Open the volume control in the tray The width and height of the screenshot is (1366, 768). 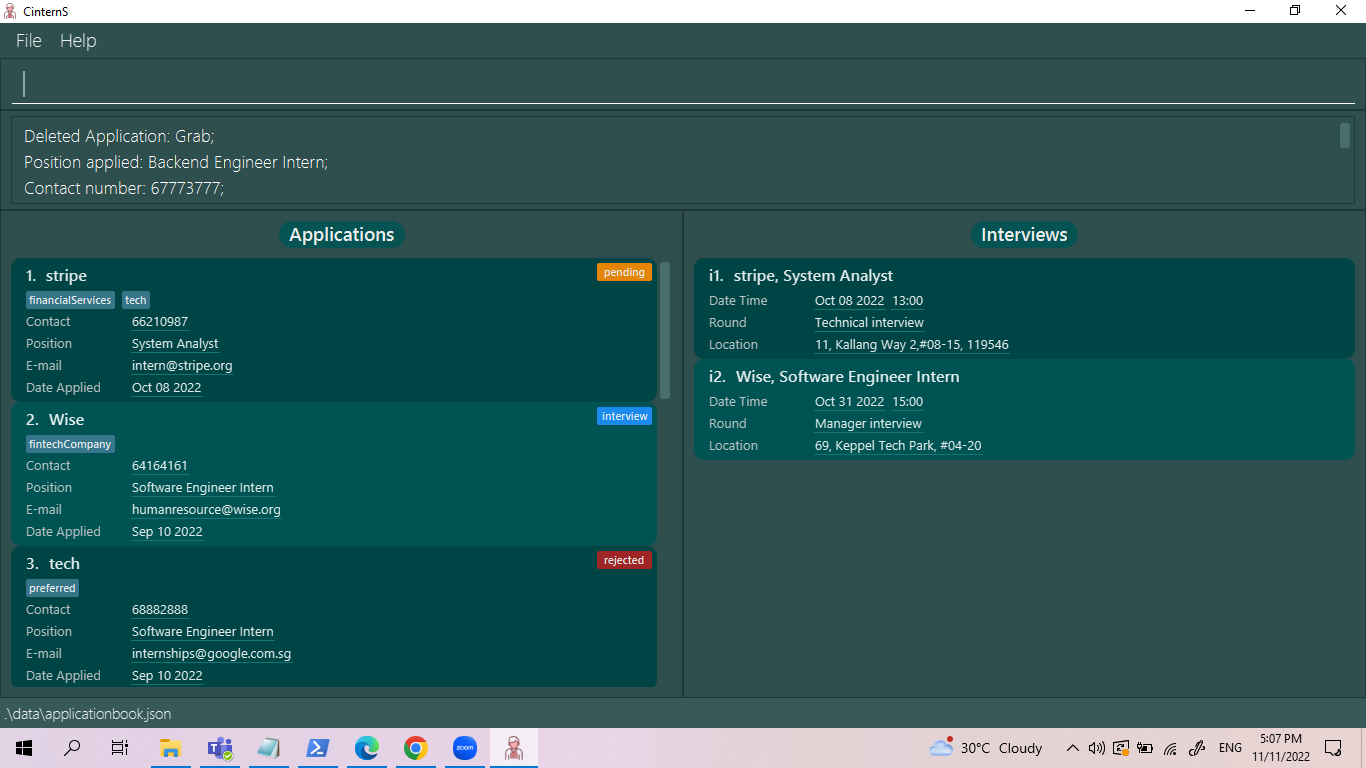(1096, 748)
